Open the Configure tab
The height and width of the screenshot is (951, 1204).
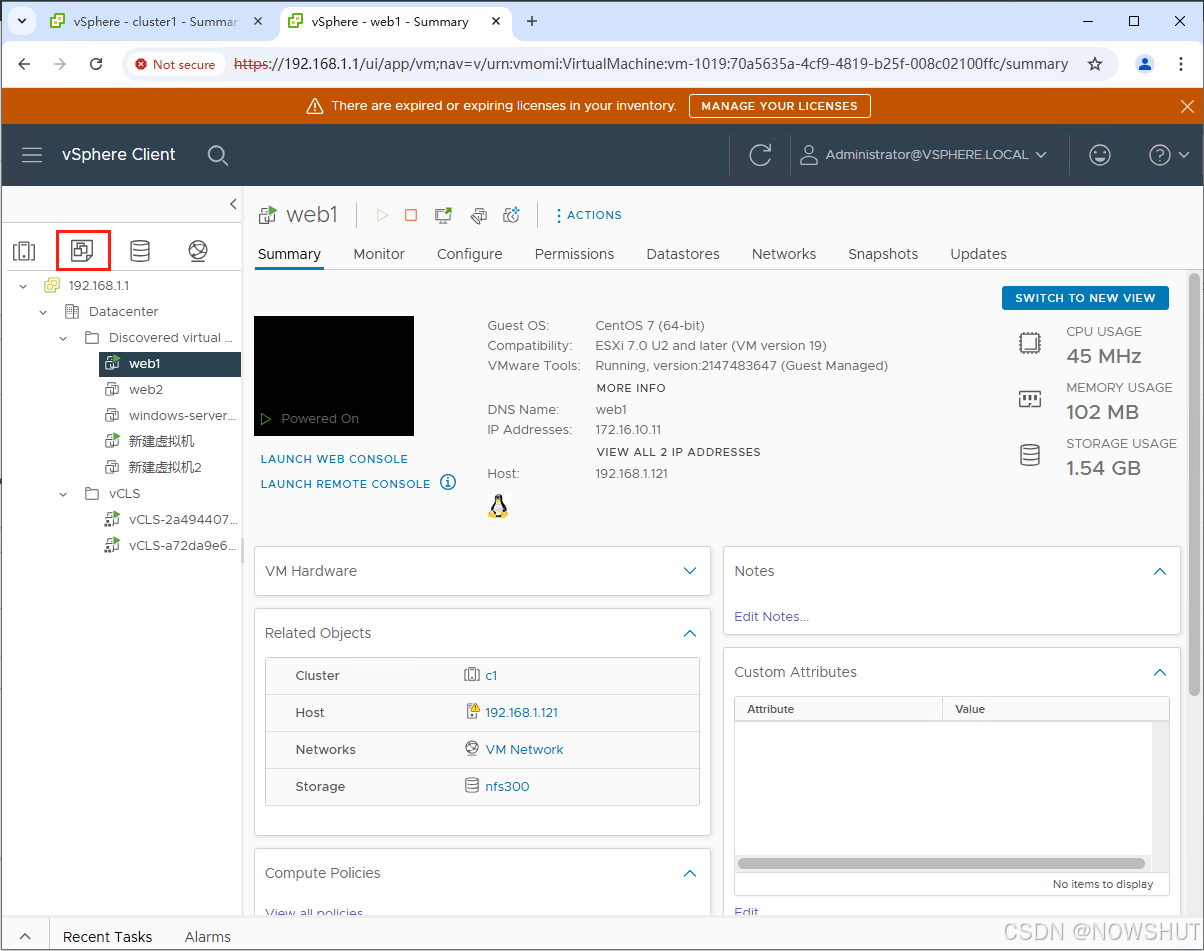[469, 254]
